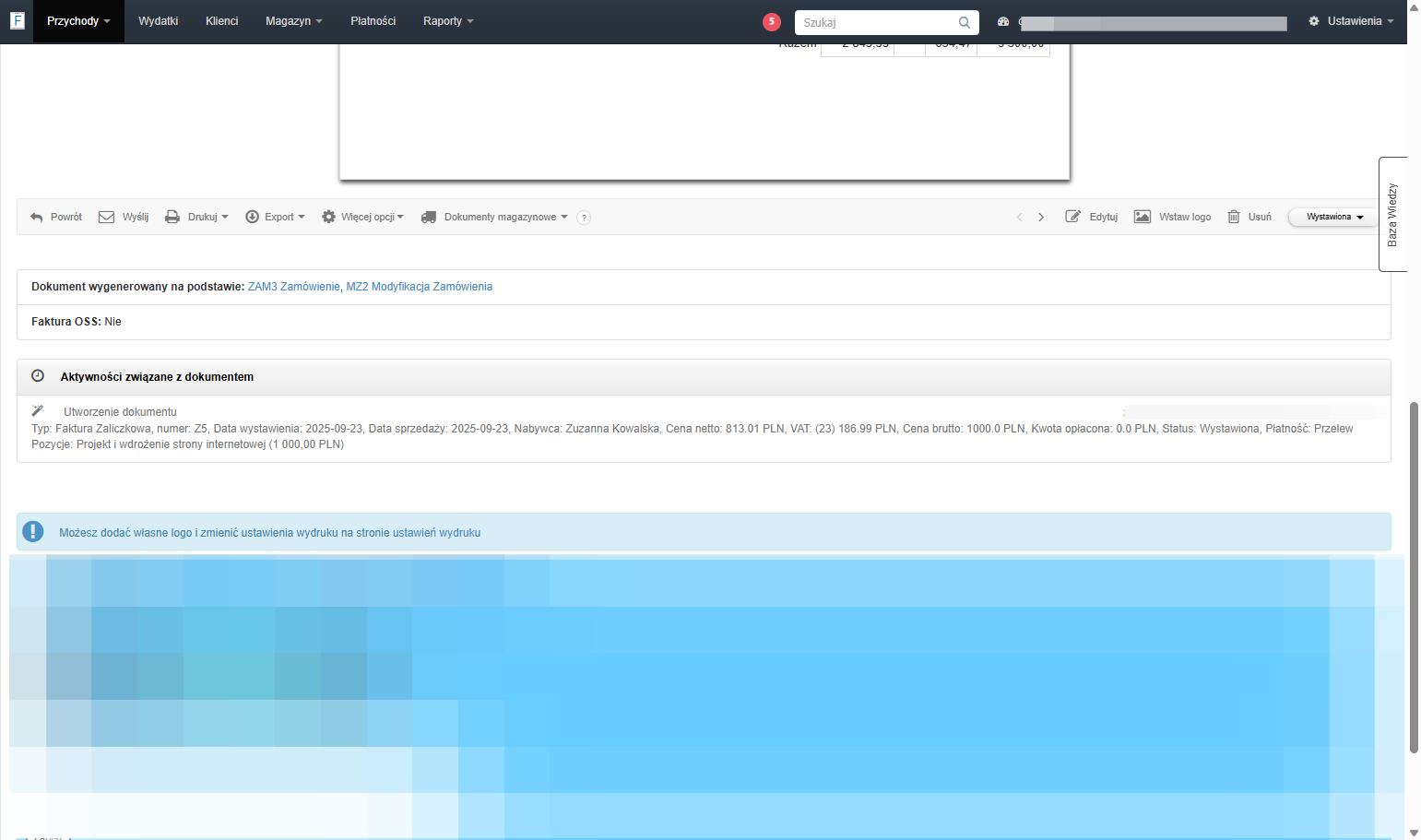Viewport: 1421px width, 840px height.
Task: Open the Drukuj print dropdown
Action: 196,217
